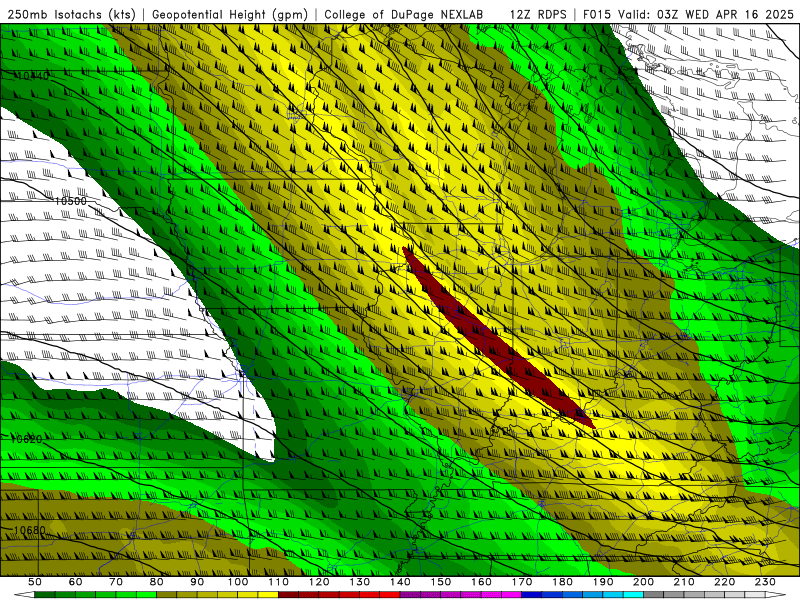Click the 210 value on the color scale
This screenshot has width=800, height=600.
point(684,582)
